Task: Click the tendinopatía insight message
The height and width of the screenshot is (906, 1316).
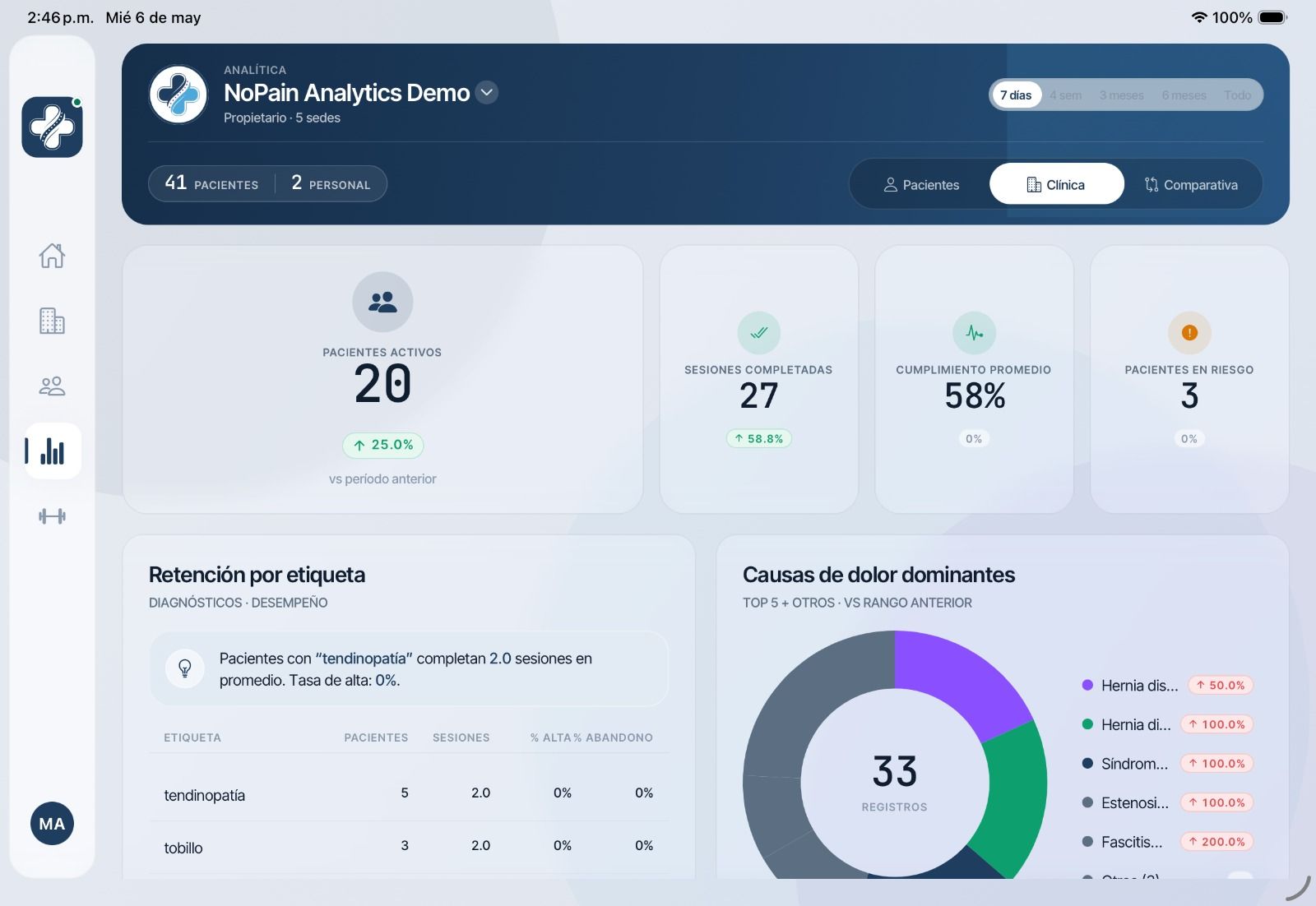Action: [x=409, y=668]
